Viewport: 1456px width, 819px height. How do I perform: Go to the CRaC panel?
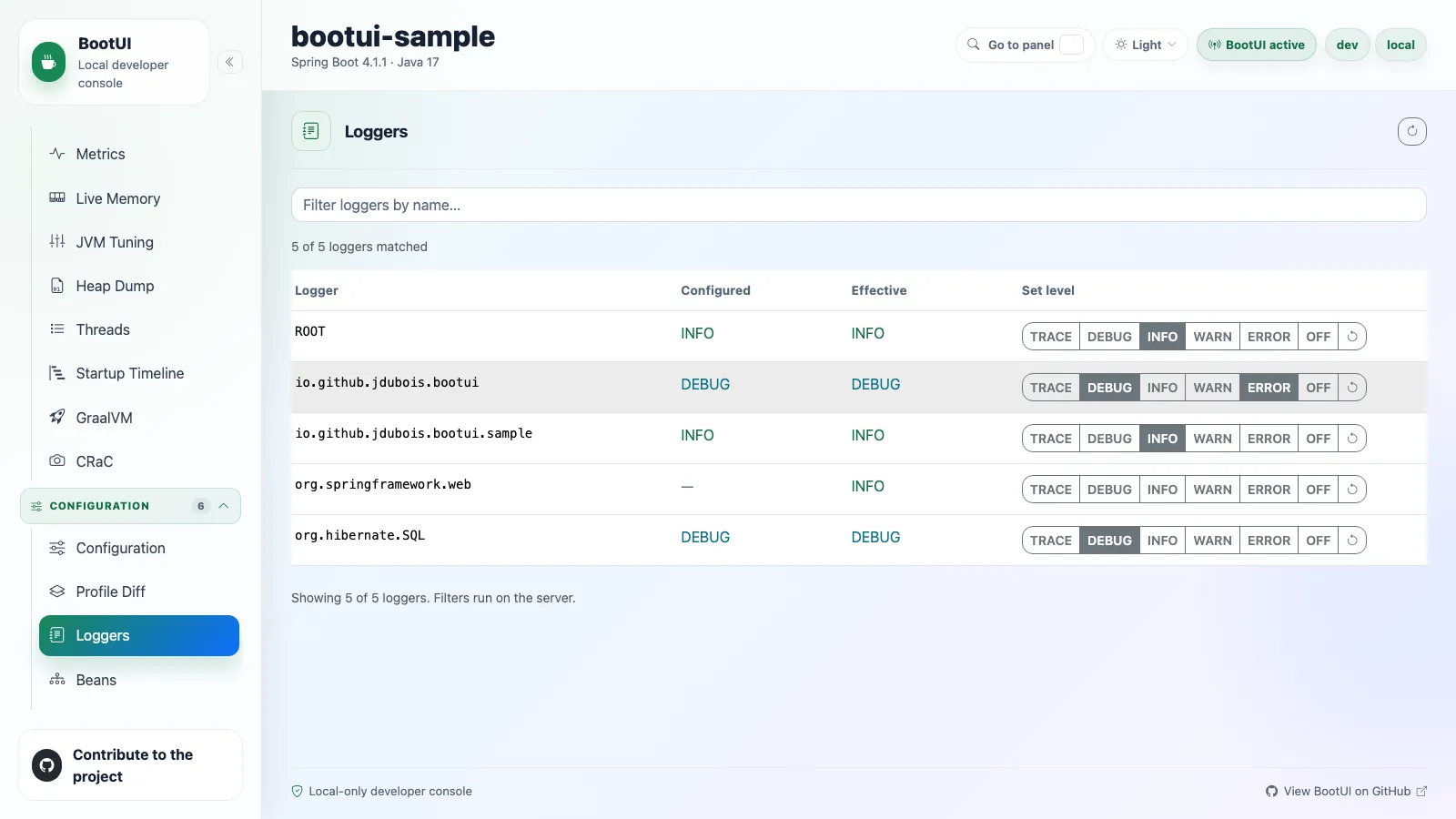click(x=138, y=461)
